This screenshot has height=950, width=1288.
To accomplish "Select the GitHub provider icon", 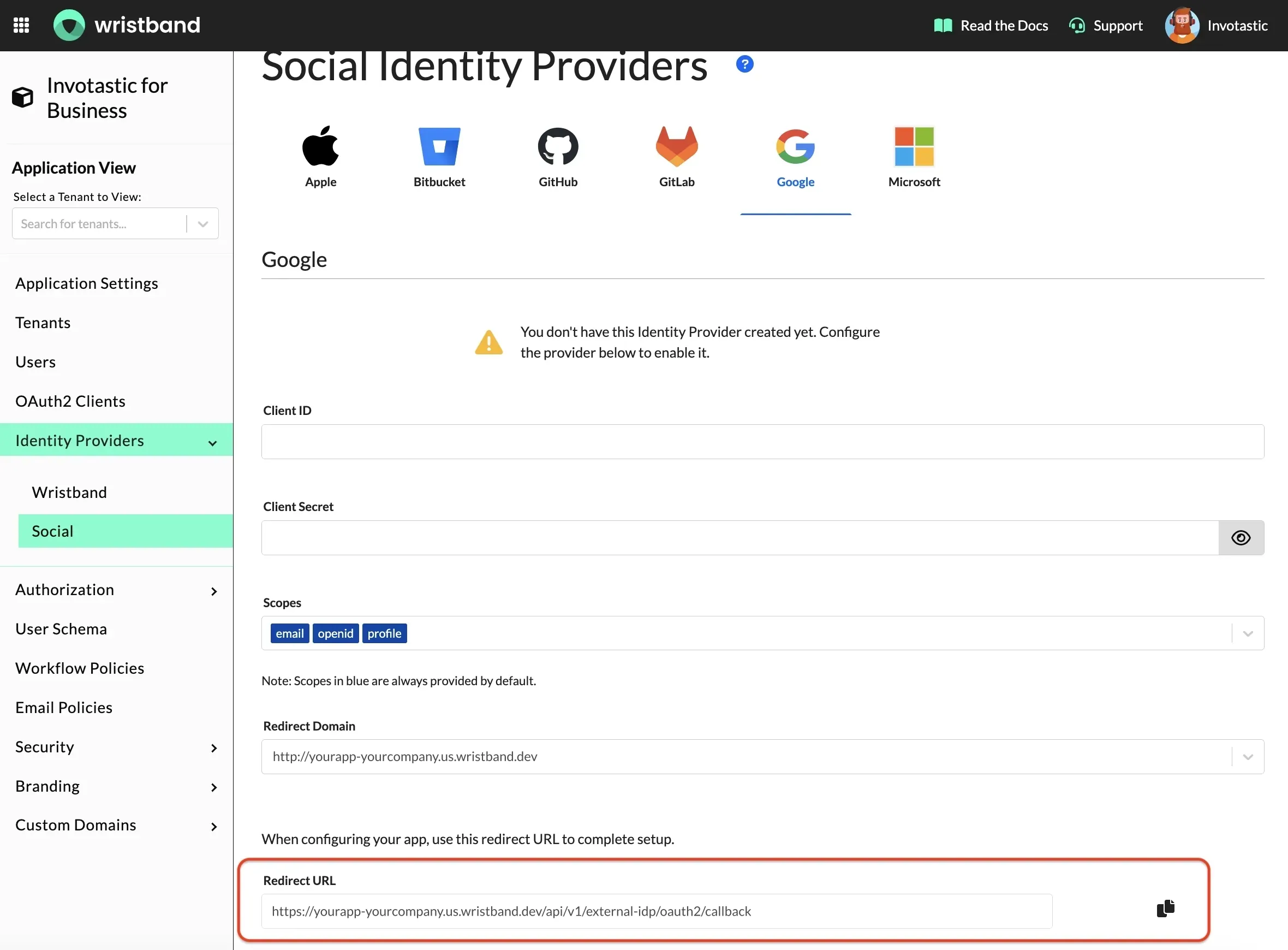I will pos(558,146).
